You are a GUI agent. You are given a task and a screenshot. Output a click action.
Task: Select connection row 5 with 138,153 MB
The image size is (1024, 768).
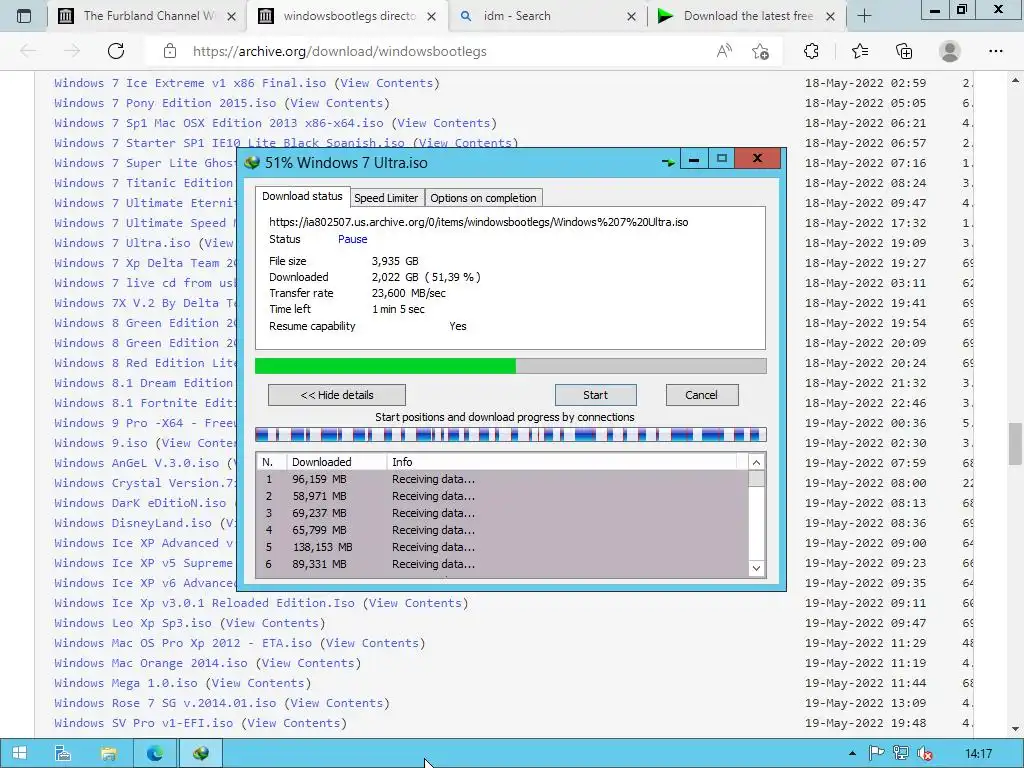click(x=503, y=547)
